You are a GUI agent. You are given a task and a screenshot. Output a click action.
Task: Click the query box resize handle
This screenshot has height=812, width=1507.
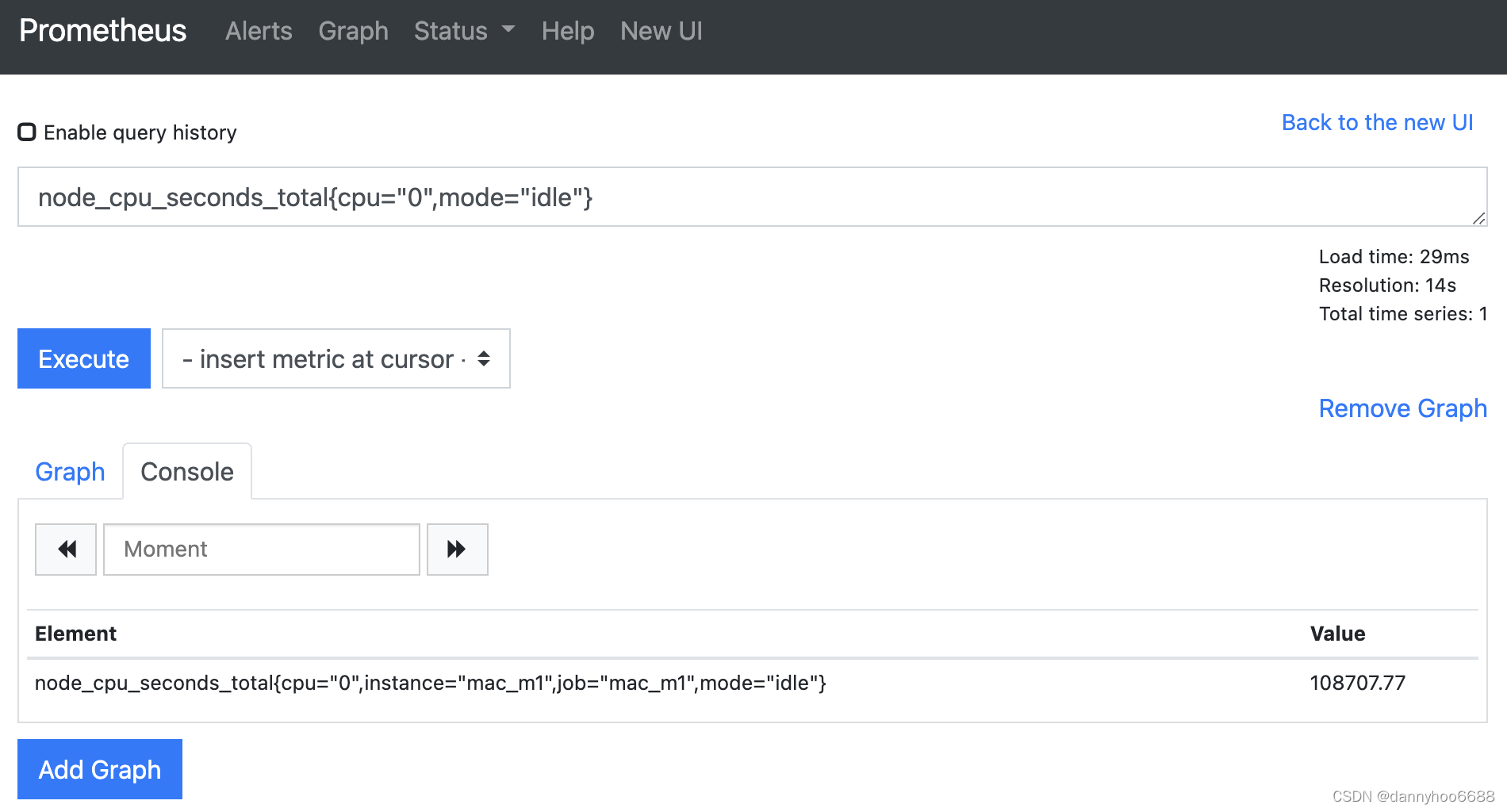tap(1478, 218)
